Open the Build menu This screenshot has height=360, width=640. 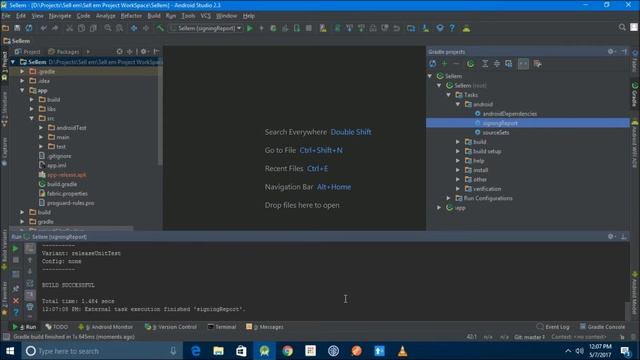tap(154, 16)
